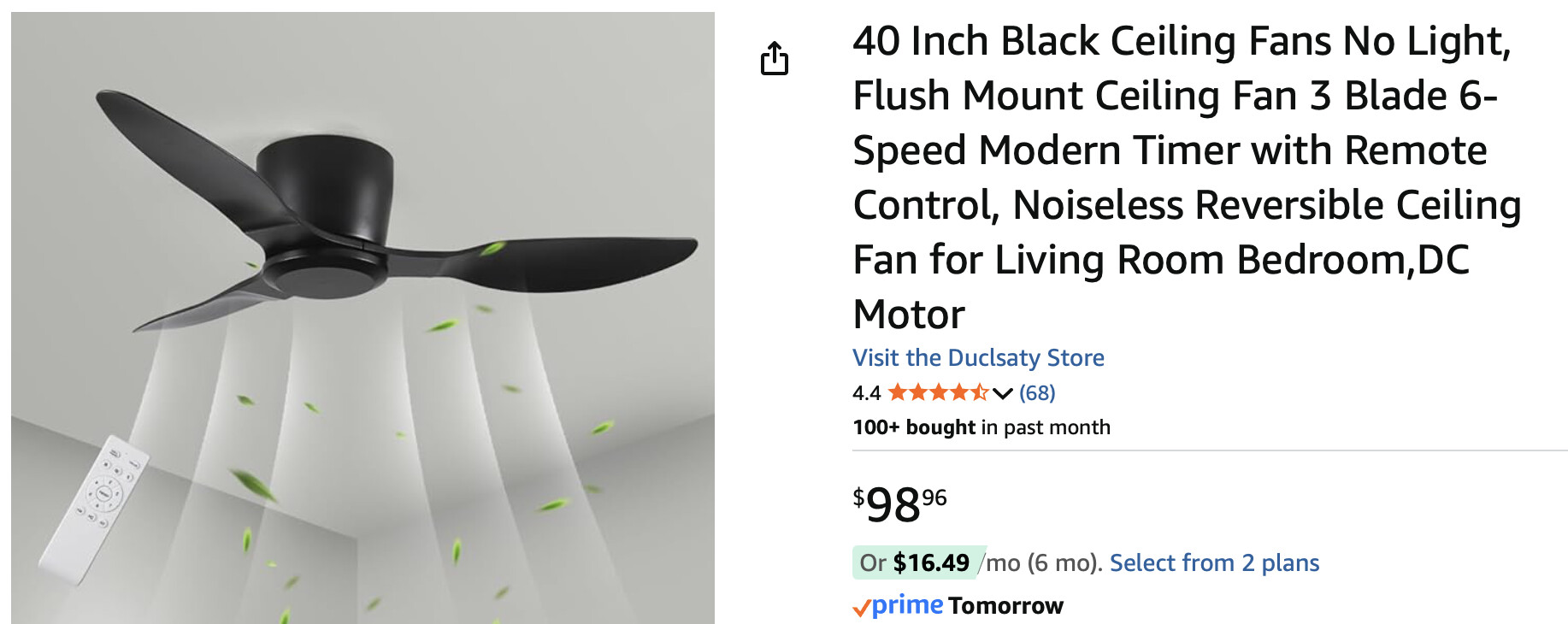Visit the Duclsaty Store

tap(978, 357)
